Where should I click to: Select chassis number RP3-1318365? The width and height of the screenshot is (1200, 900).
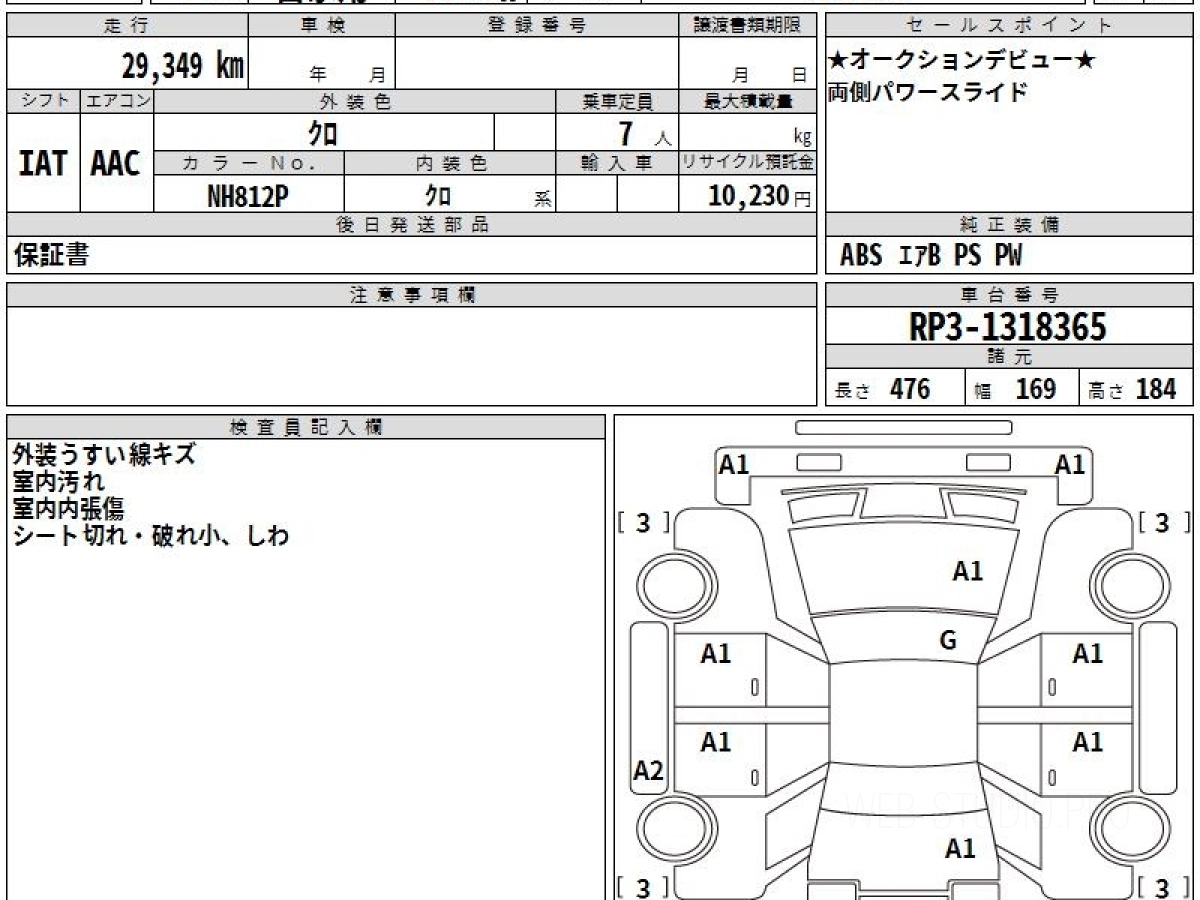pyautogui.click(x=1008, y=327)
